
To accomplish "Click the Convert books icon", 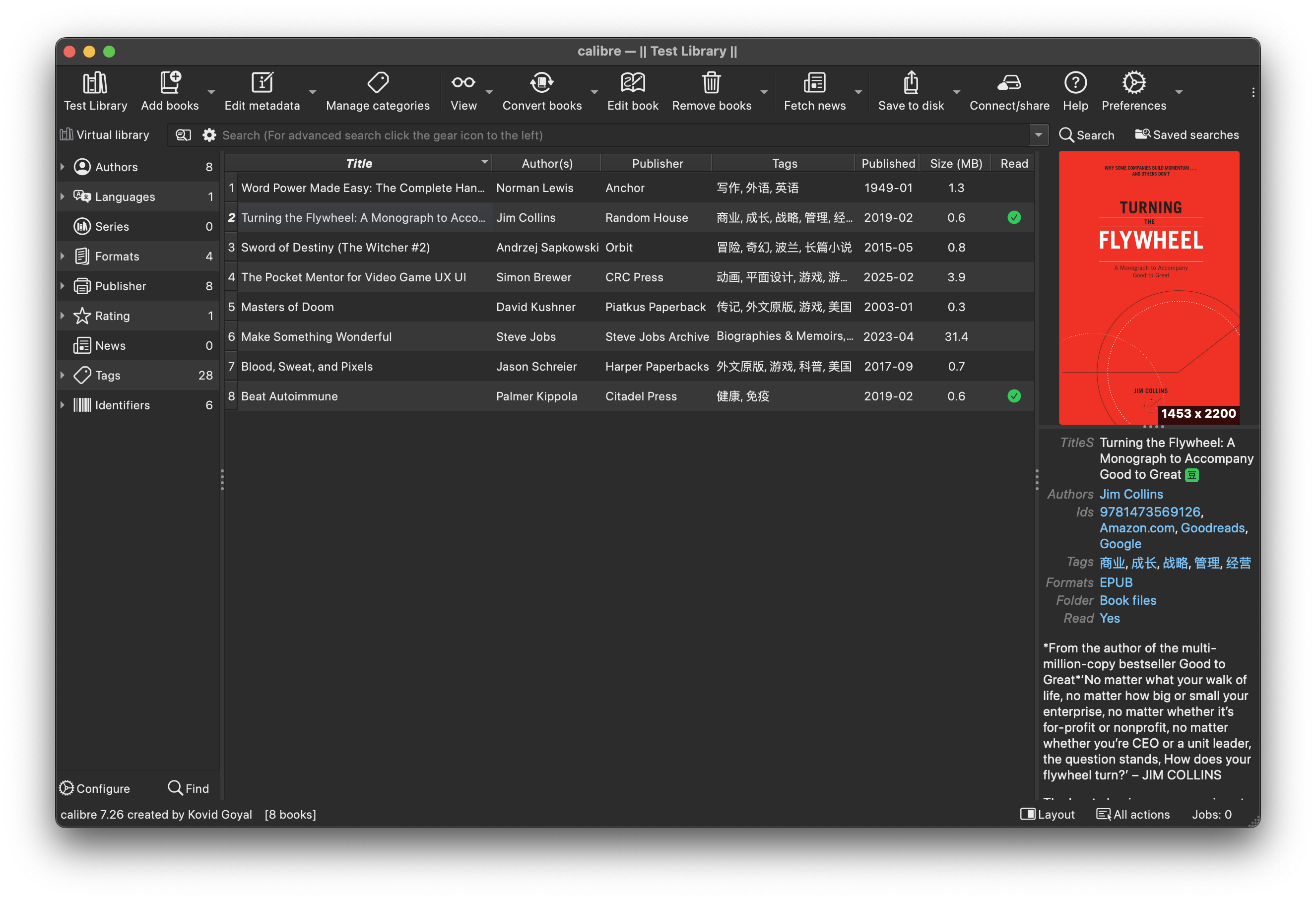I will click(541, 83).
